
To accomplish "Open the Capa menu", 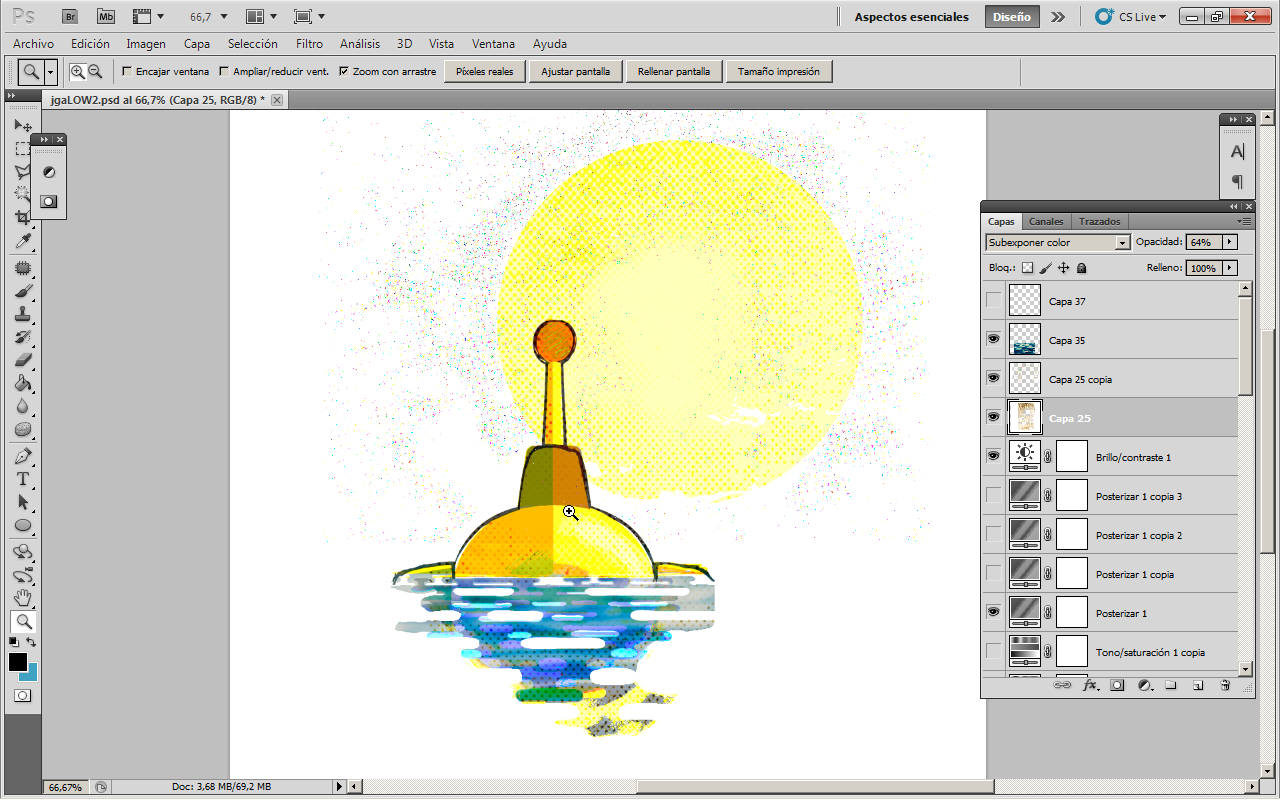I will coord(197,44).
